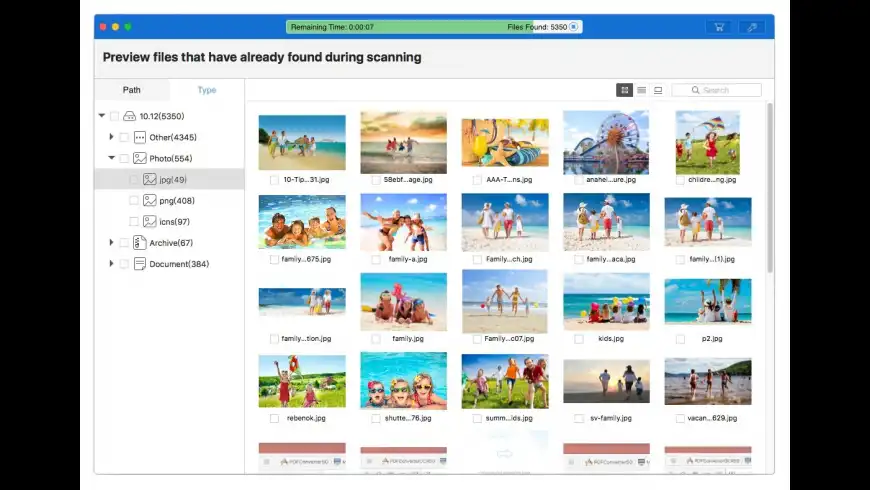Select the icns(97) tree row
The image size is (870, 490).
(170, 221)
